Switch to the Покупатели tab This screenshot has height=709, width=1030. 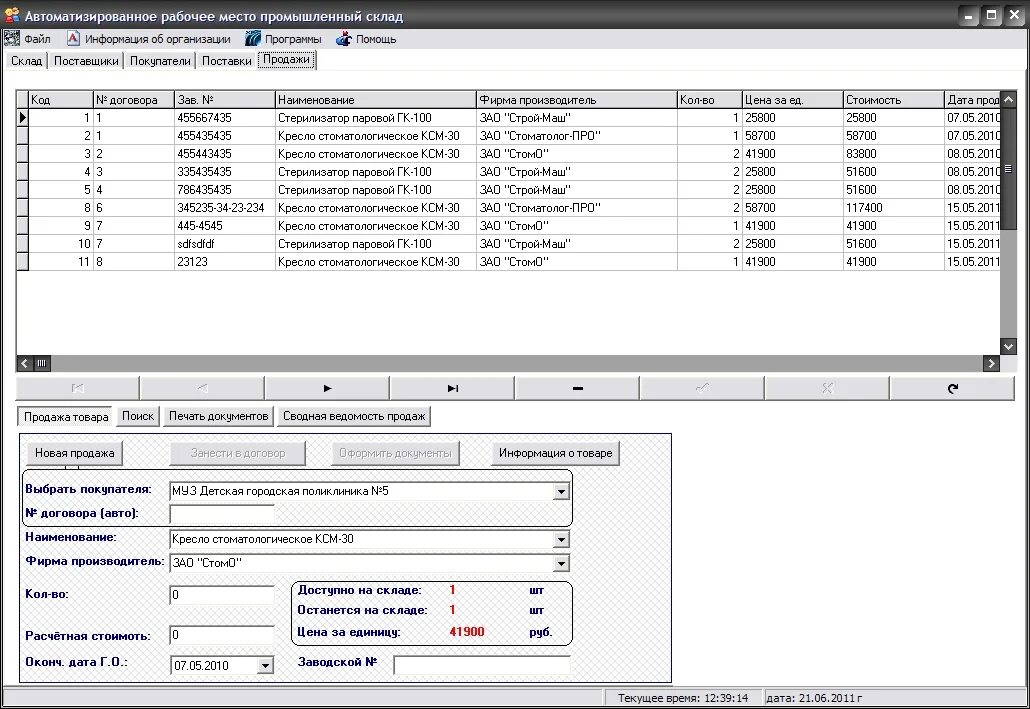[160, 61]
